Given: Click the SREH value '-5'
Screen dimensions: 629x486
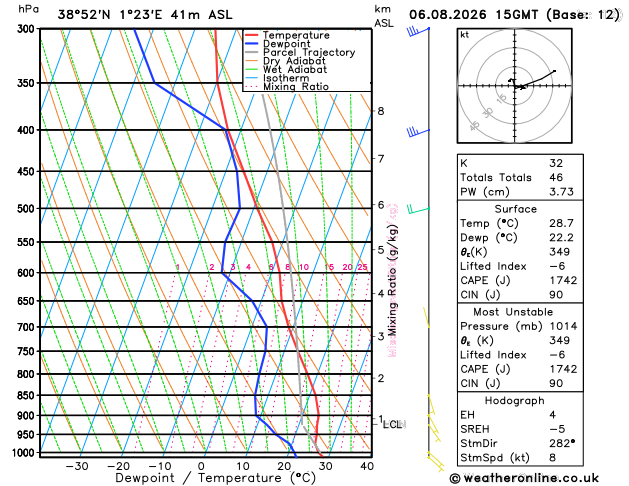Looking at the screenshot, I should [557, 429].
